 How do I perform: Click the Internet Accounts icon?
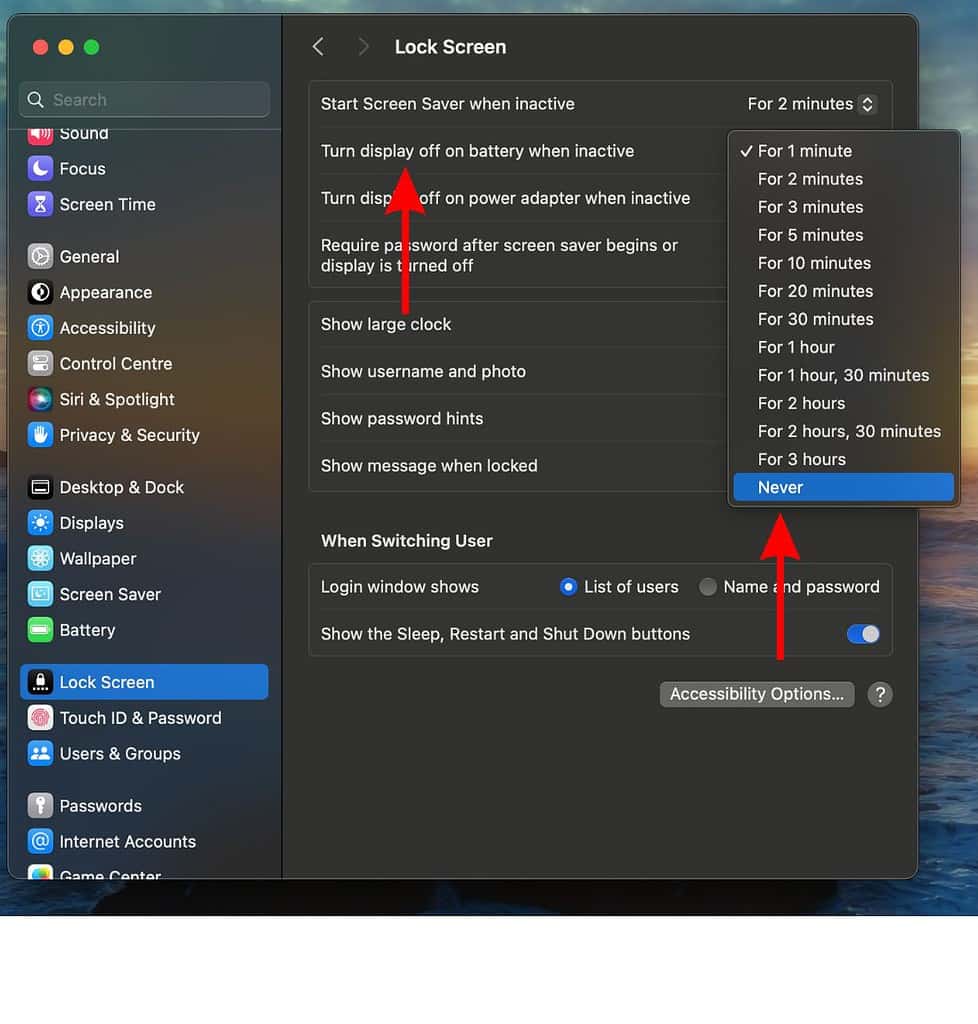pyautogui.click(x=39, y=841)
